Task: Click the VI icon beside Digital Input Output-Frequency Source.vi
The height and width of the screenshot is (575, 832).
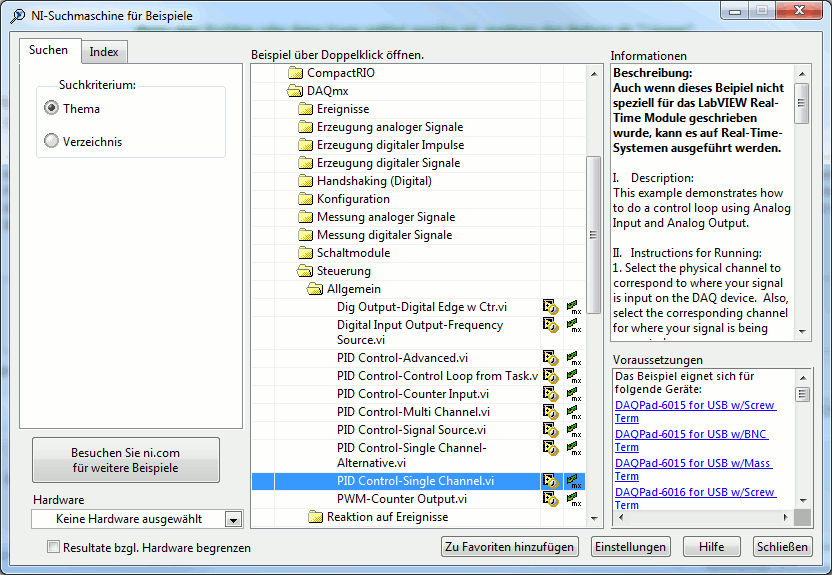Action: [x=550, y=325]
